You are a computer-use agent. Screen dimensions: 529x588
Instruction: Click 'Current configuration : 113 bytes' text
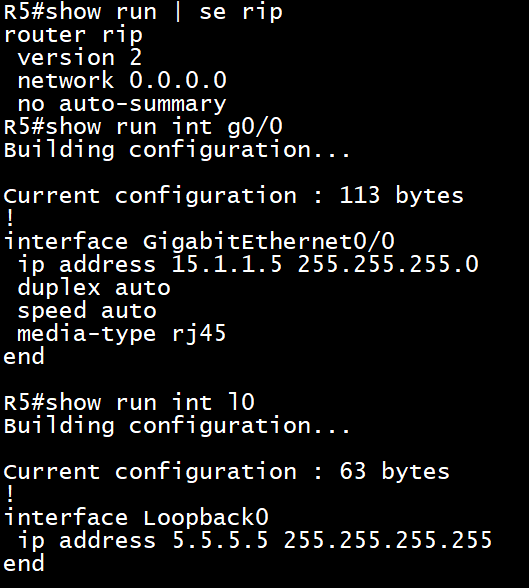[234, 196]
